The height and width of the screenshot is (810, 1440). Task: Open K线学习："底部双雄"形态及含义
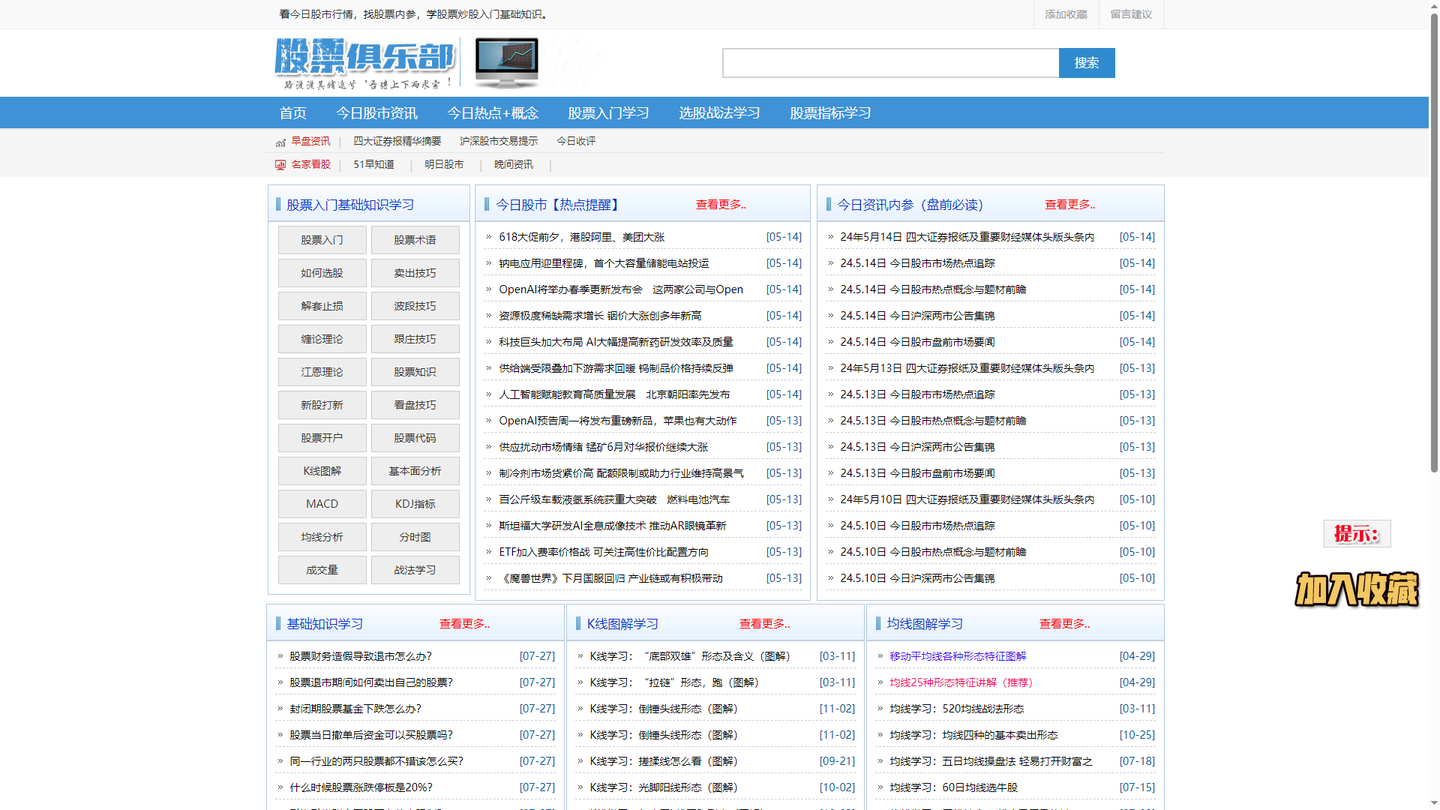pyautogui.click(x=690, y=656)
